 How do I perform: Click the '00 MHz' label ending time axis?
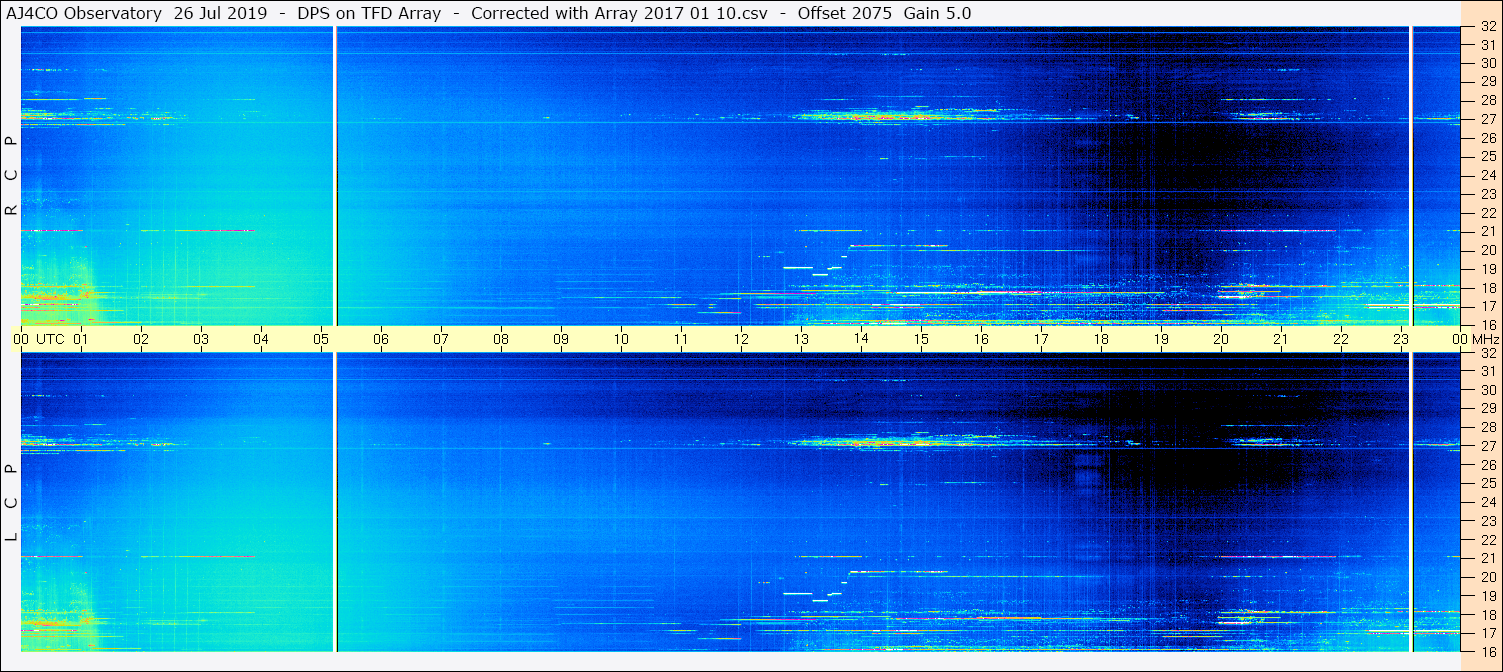pos(1475,339)
